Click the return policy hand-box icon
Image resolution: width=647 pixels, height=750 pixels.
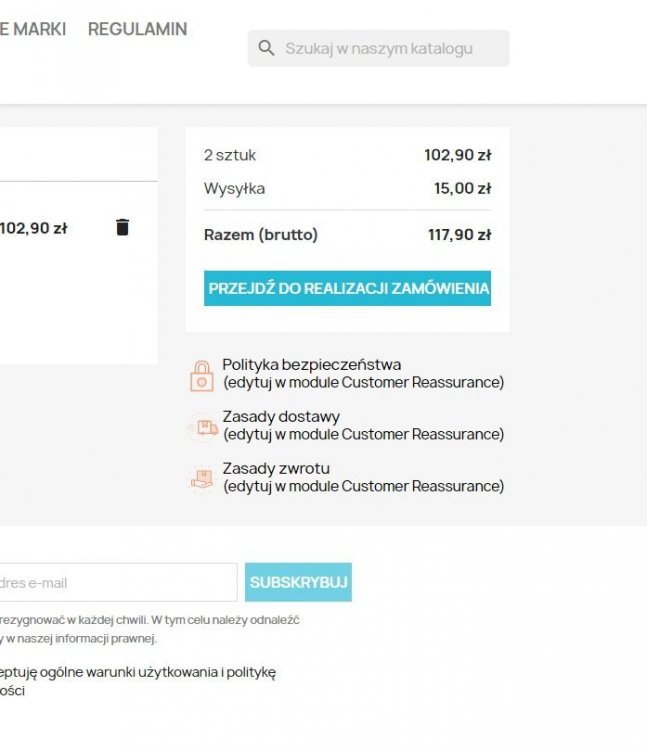[202, 479]
